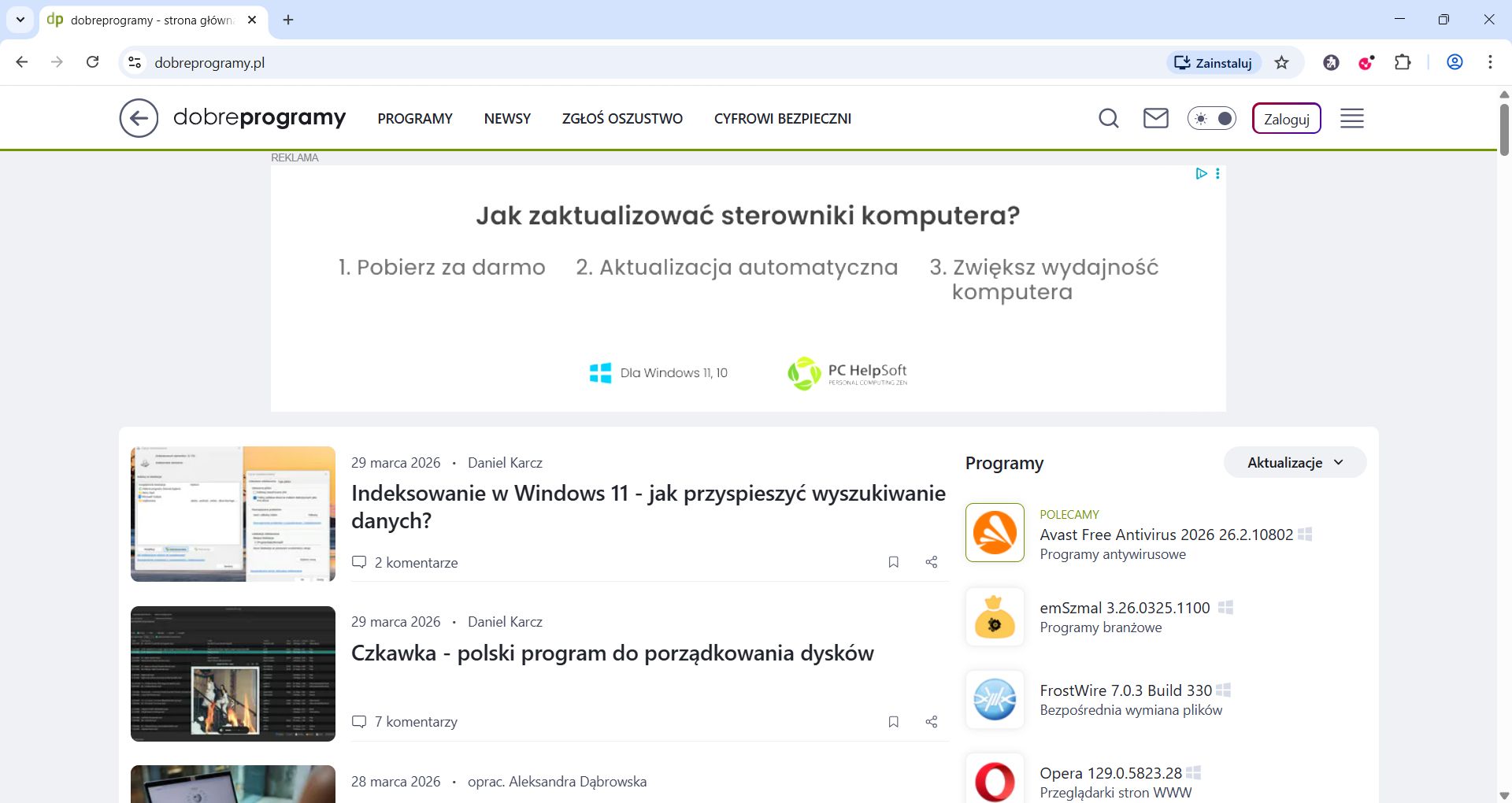Open the site search magnifier icon
The height and width of the screenshot is (803, 1512).
point(1109,118)
